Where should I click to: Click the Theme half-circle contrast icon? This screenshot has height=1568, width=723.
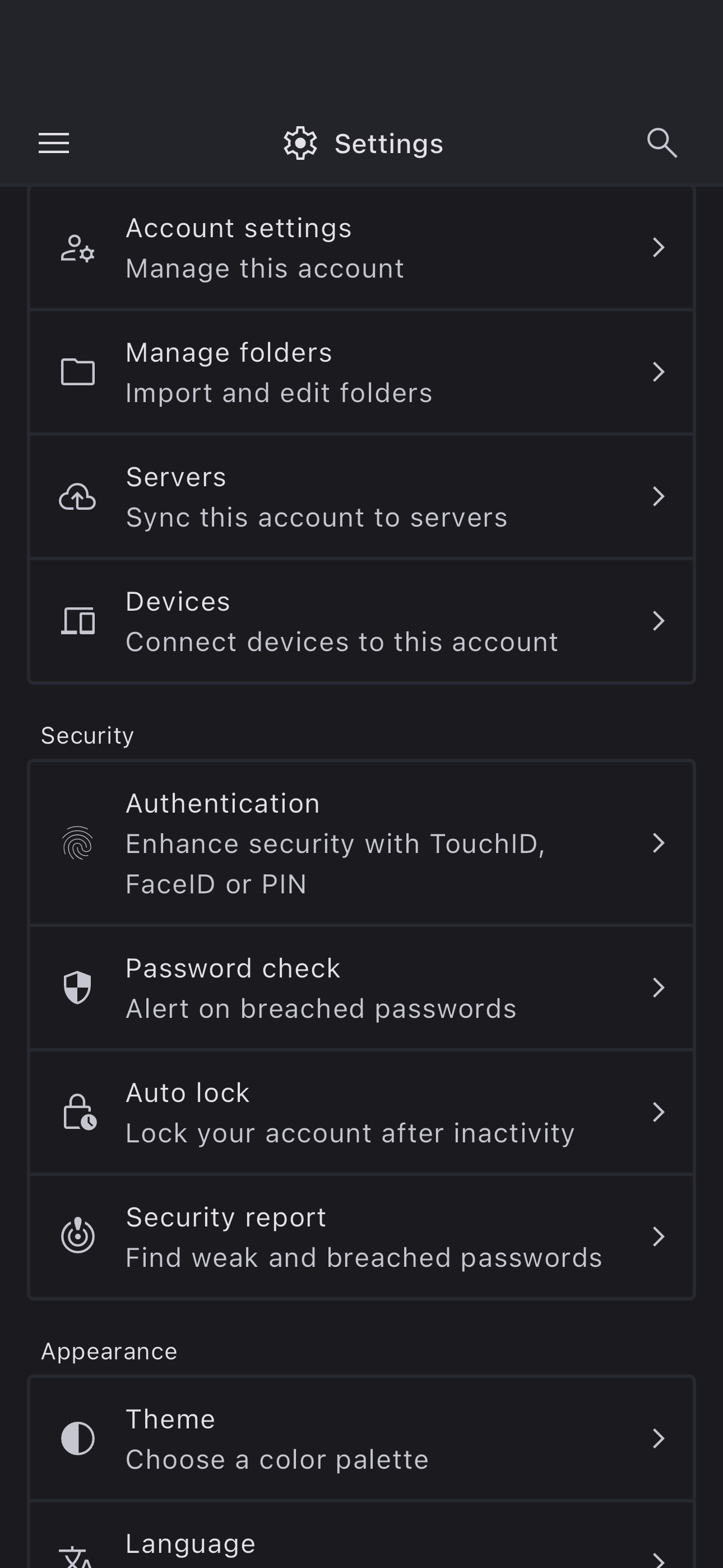78,1438
